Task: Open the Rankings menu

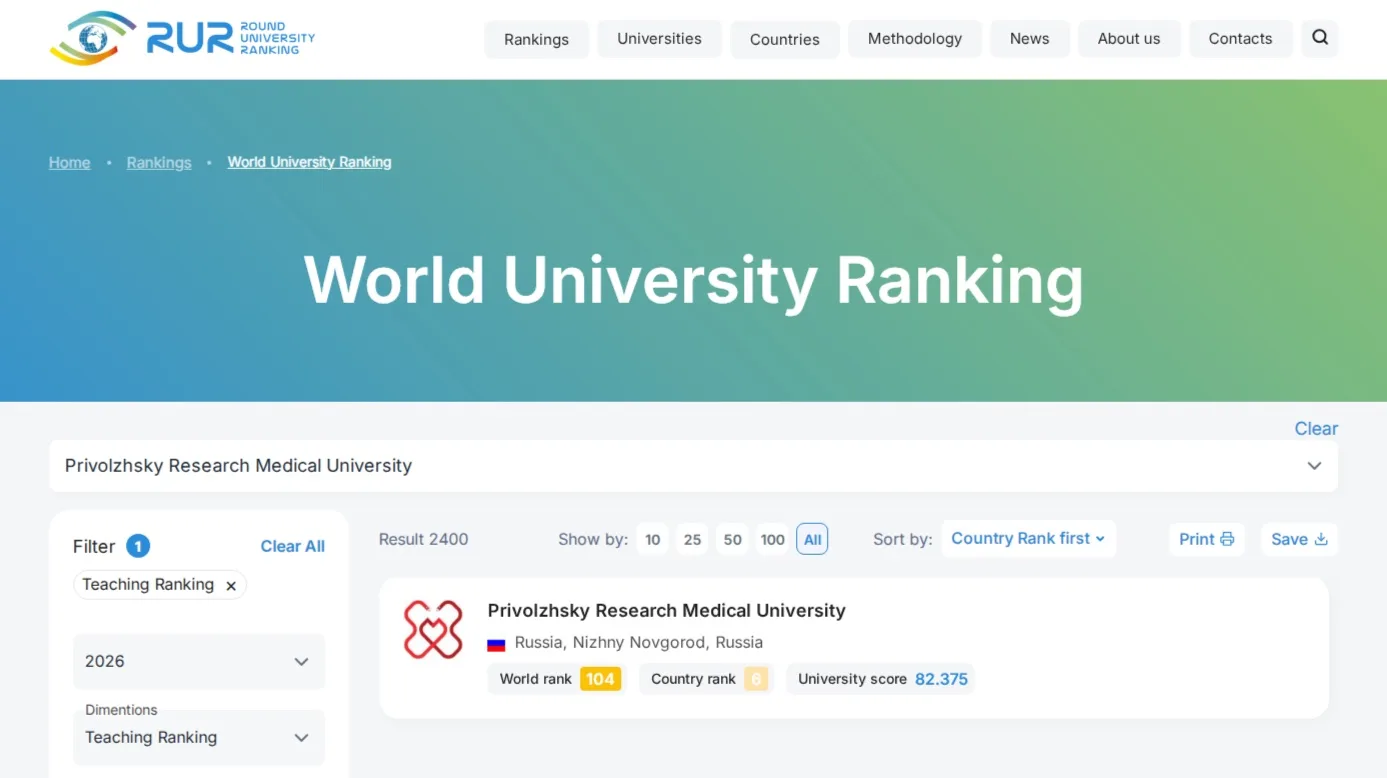Action: 536,39
